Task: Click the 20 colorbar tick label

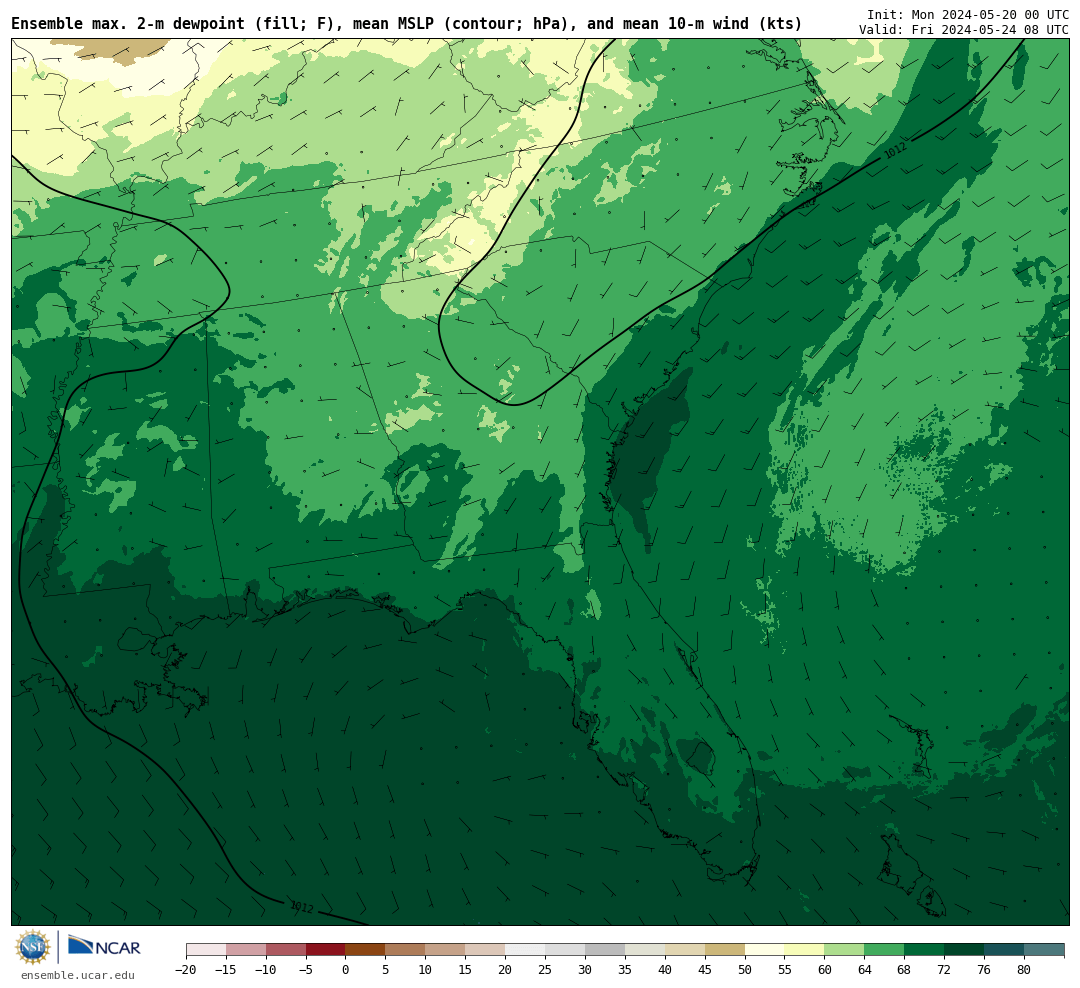Action: click(506, 970)
